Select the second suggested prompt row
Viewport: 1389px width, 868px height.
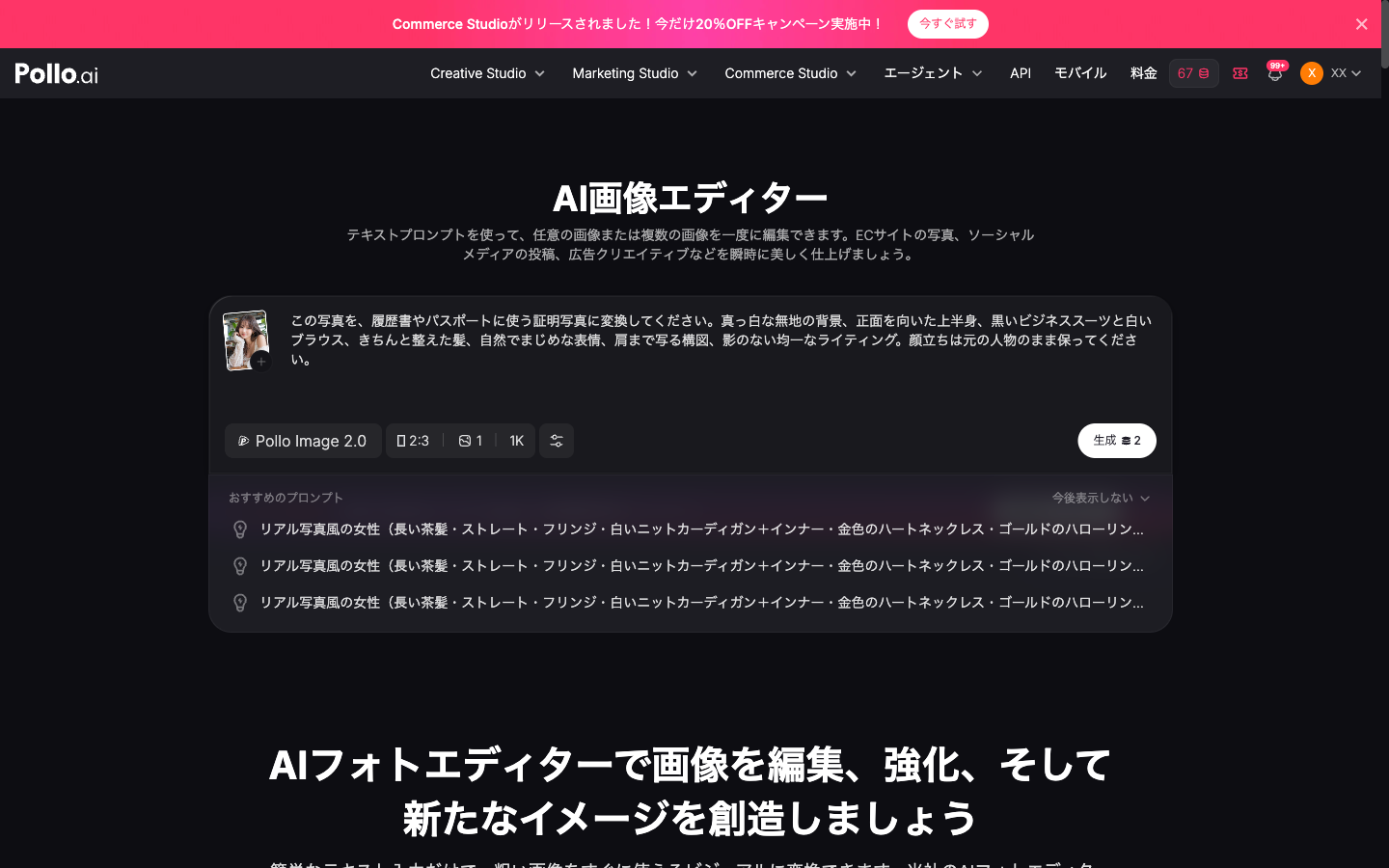tap(691, 566)
